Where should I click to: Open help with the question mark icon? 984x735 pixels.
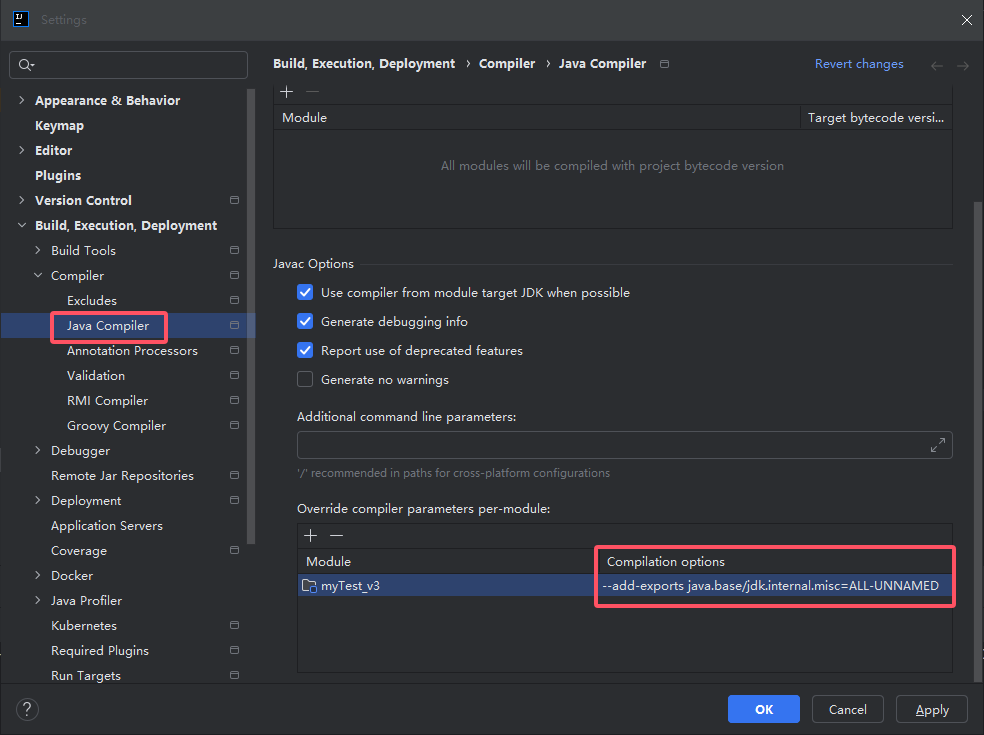27,710
